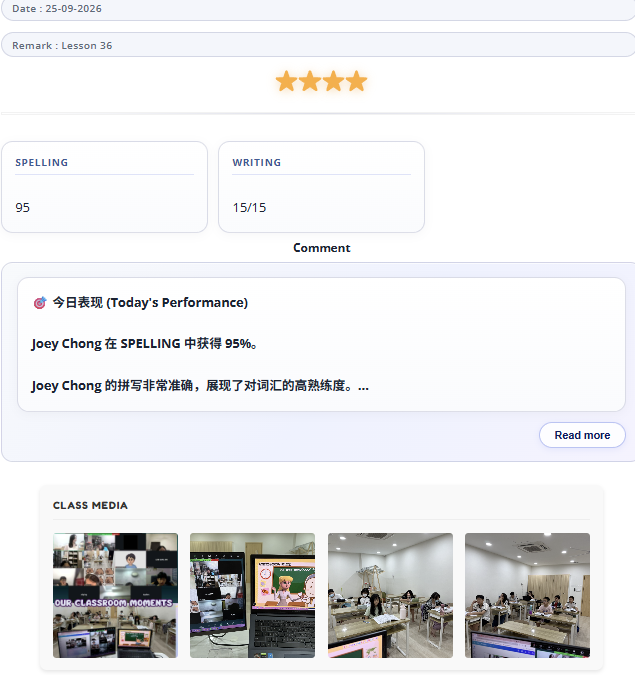Select the SPELLING score card heading

tap(41, 163)
